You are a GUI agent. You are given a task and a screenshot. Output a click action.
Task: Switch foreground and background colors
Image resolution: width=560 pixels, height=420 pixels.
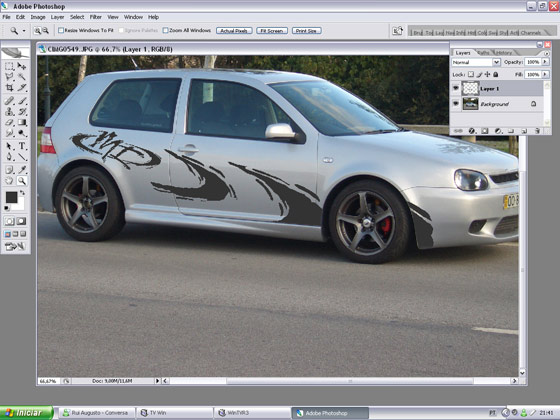(x=22, y=193)
